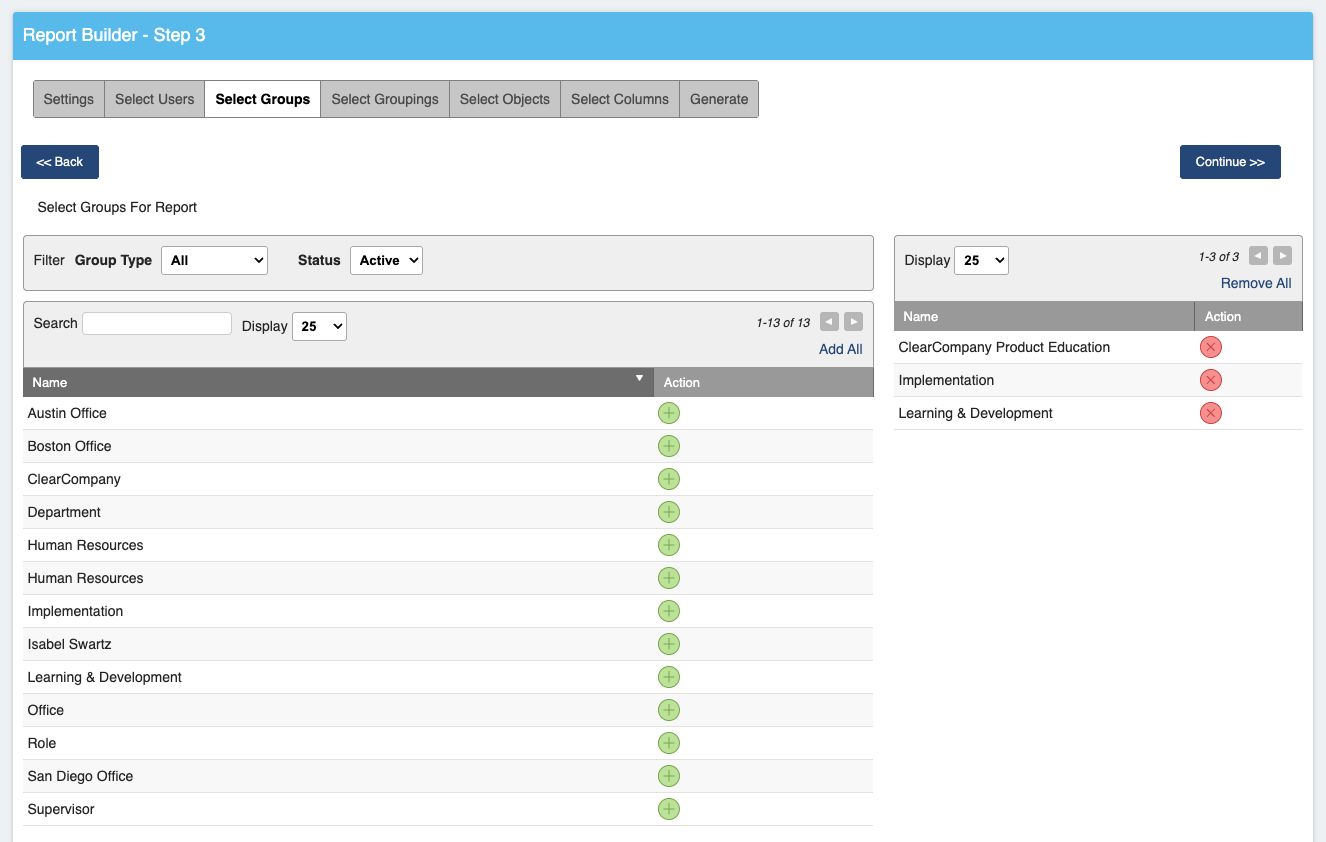Click the "Role" group name
Image resolution: width=1326 pixels, height=842 pixels.
pyautogui.click(x=42, y=743)
